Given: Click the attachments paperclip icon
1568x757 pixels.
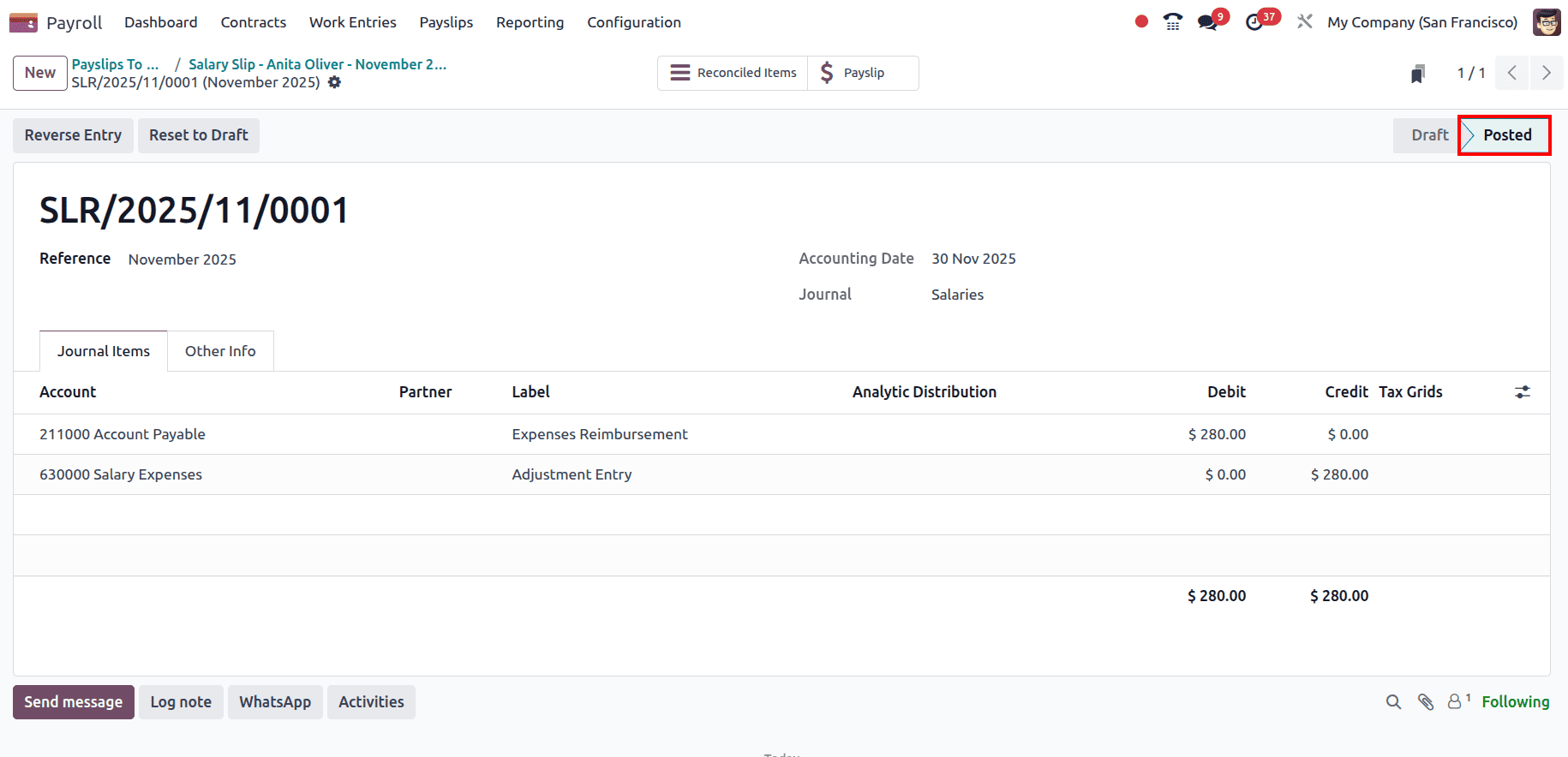Looking at the screenshot, I should point(1426,702).
